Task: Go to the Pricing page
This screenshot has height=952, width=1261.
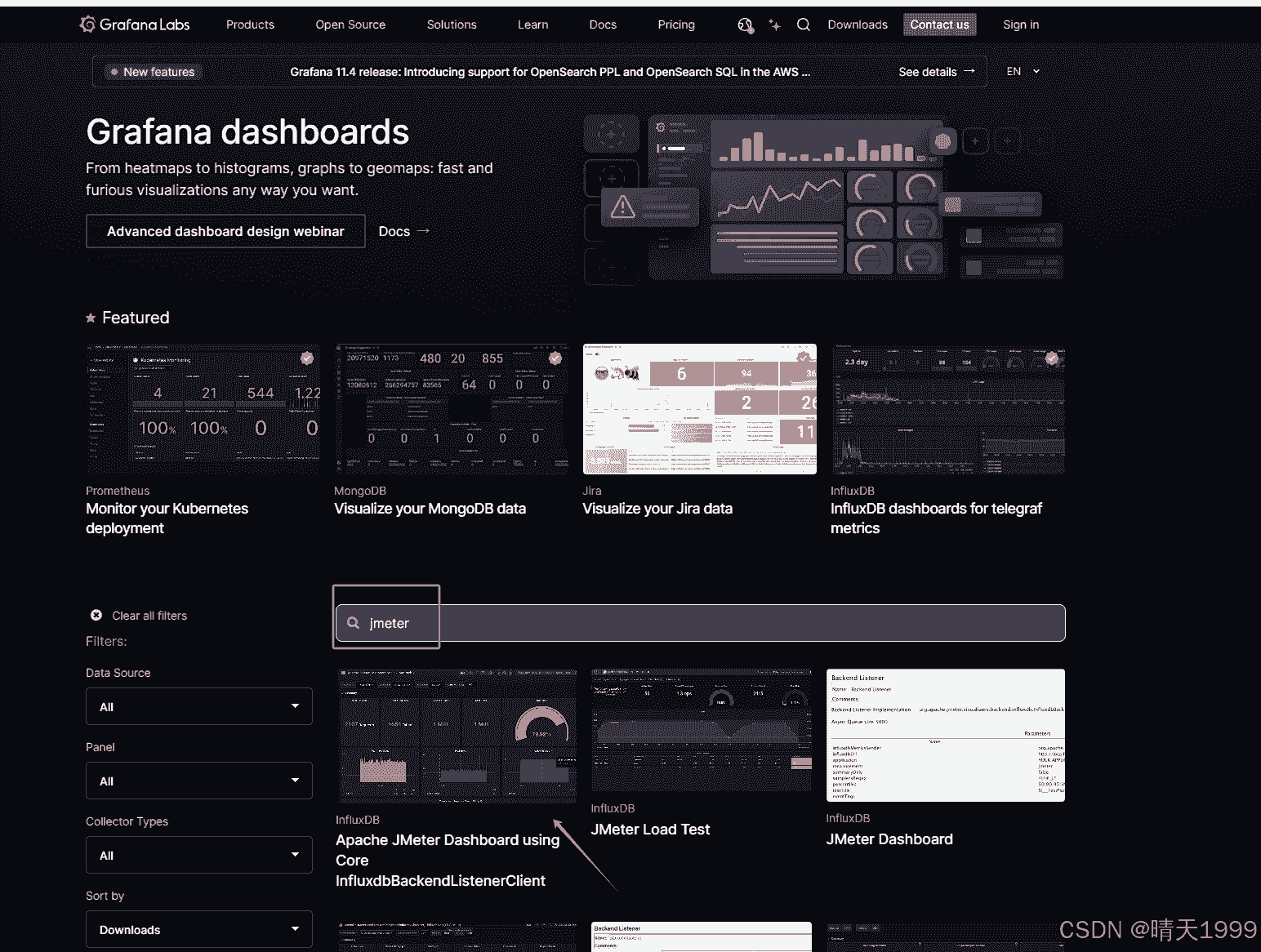Action: pos(676,24)
